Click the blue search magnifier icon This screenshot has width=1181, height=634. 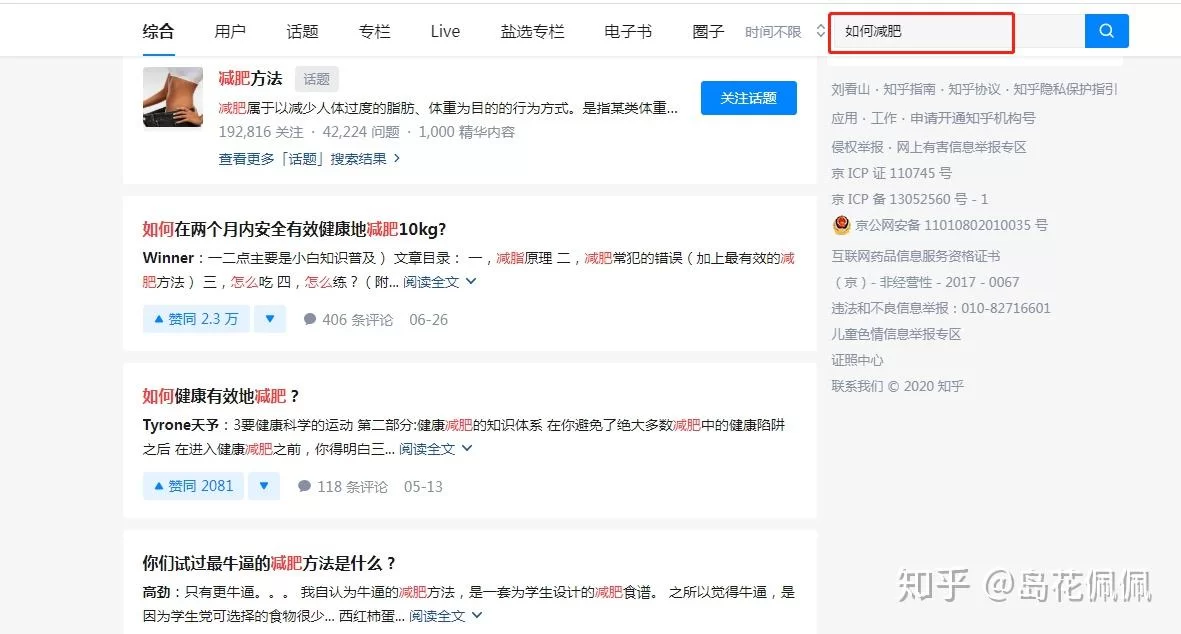tap(1106, 31)
